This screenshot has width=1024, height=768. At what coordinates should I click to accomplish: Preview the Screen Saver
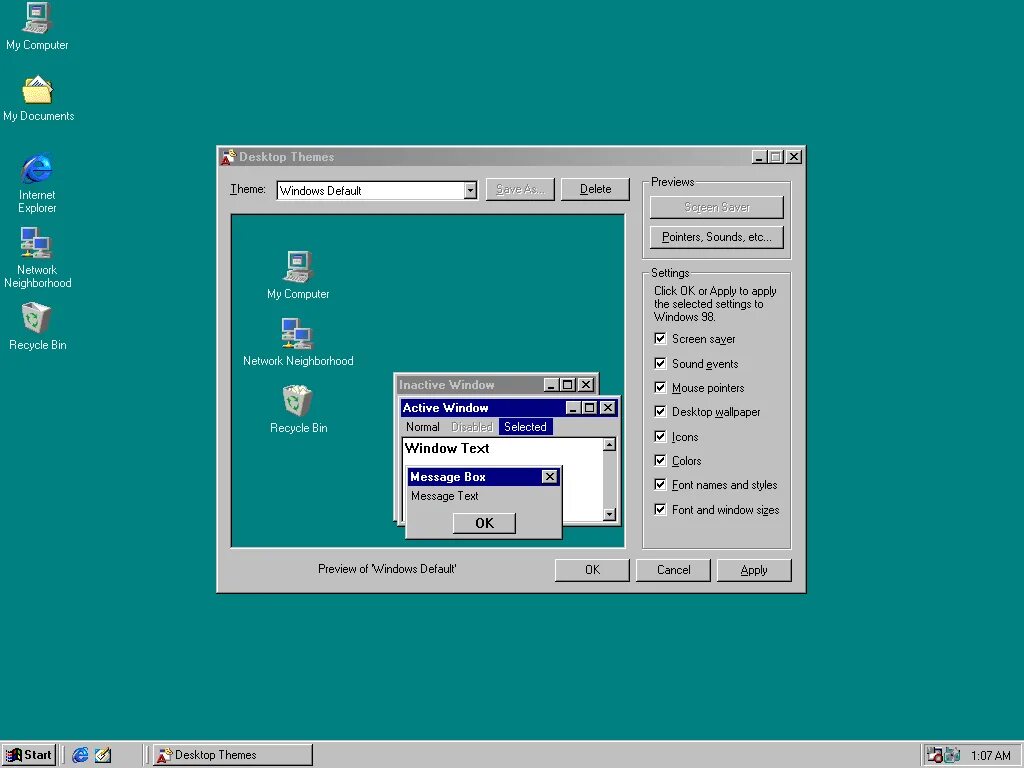[716, 207]
